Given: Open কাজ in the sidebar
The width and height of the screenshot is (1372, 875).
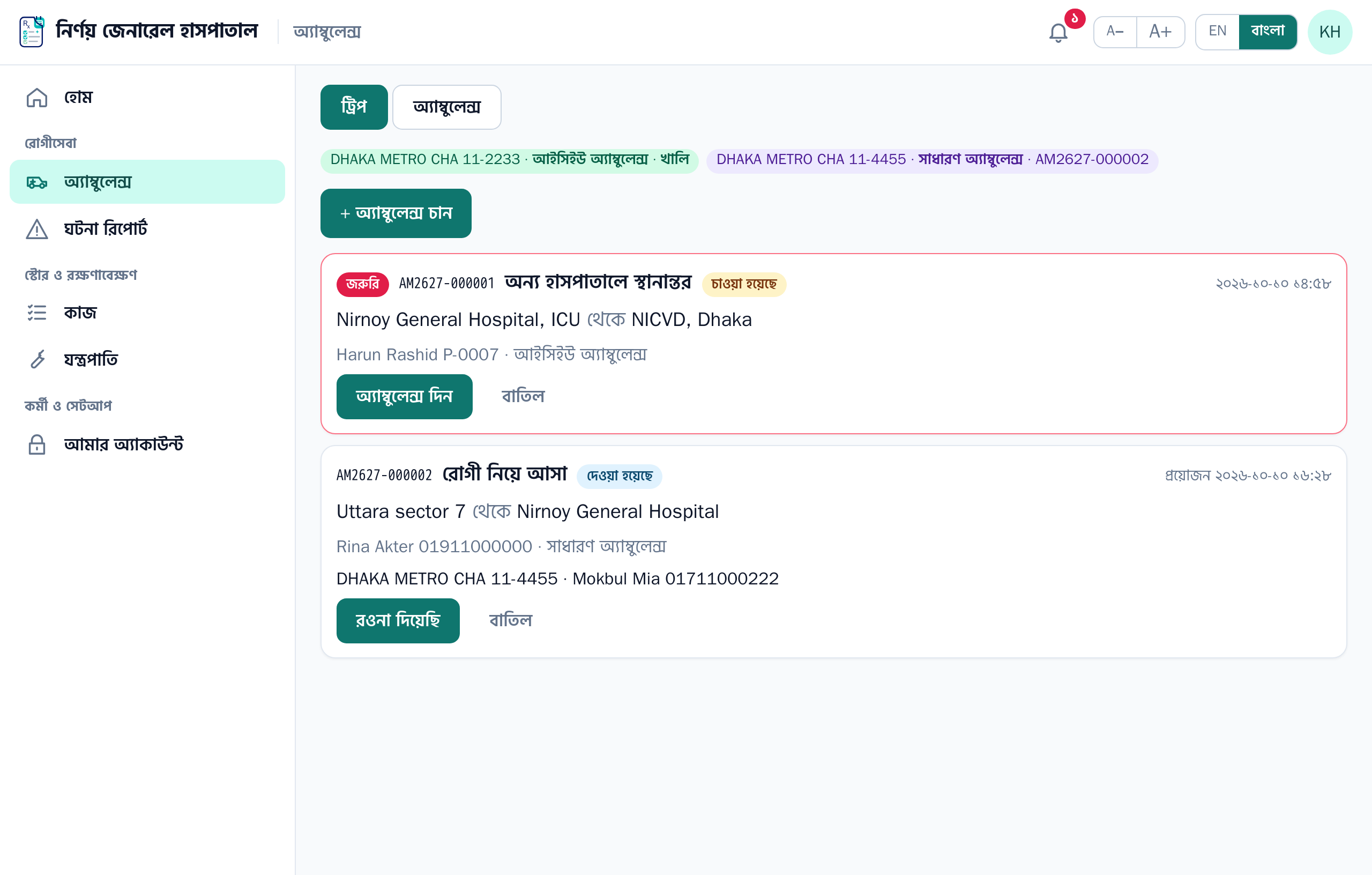Looking at the screenshot, I should tap(147, 313).
